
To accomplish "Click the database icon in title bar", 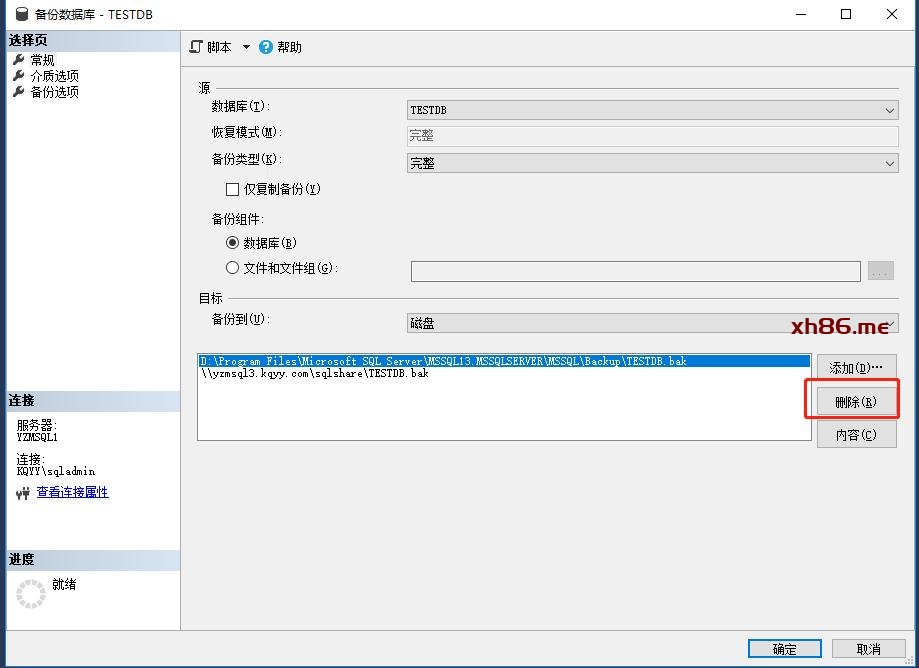I will coord(21,15).
